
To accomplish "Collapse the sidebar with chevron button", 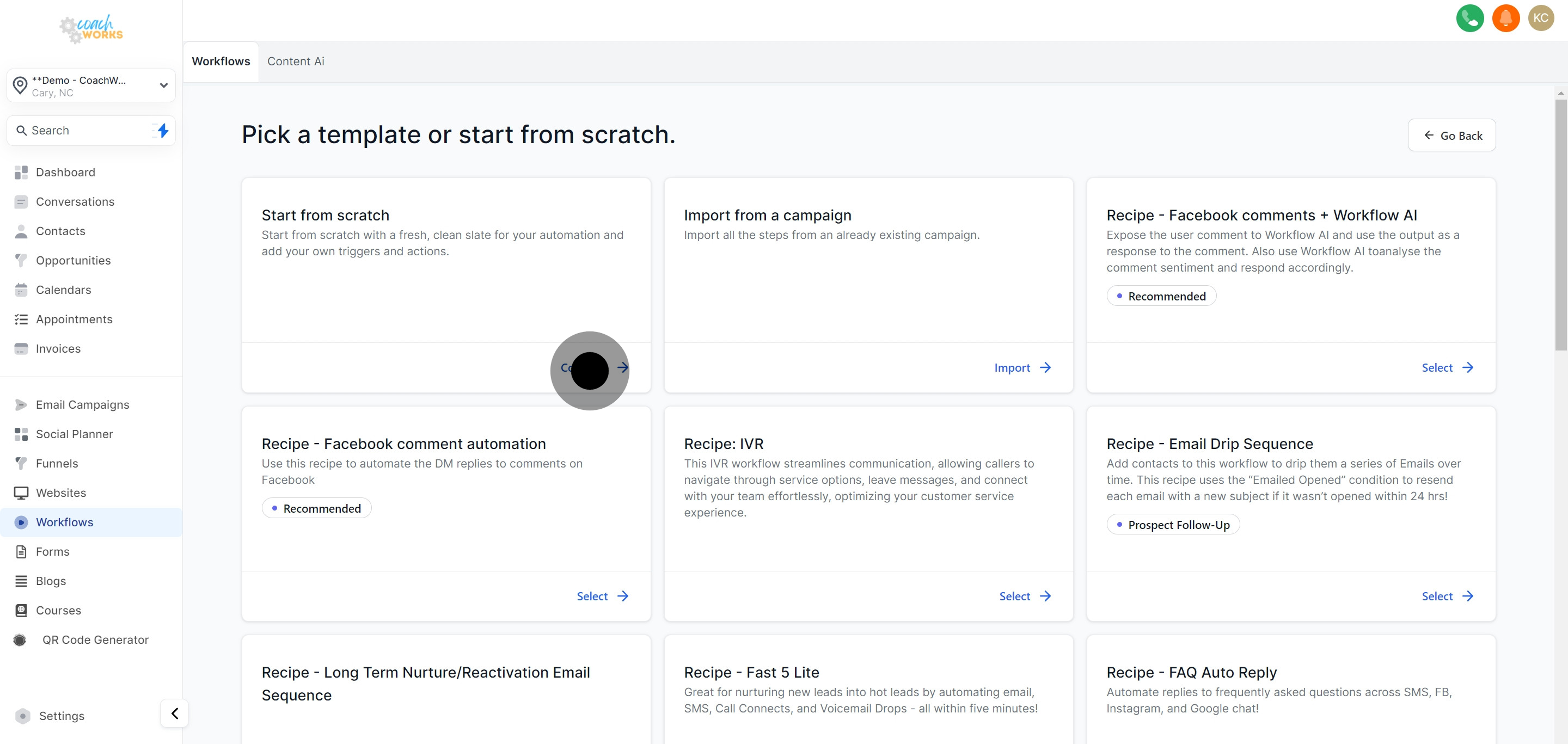I will (x=175, y=713).
